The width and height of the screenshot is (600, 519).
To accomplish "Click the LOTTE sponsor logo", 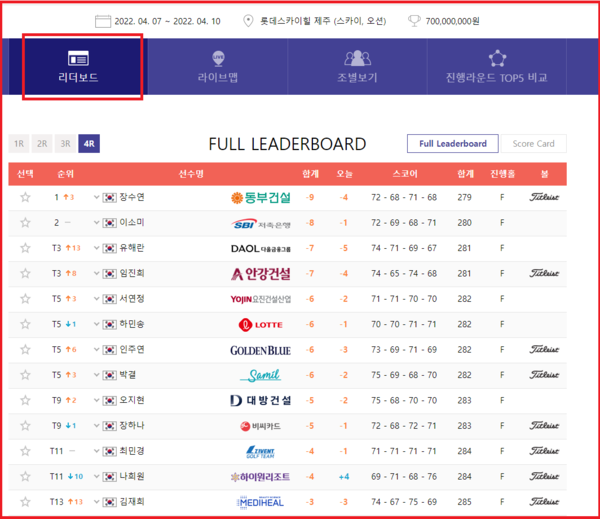I will pyautogui.click(x=261, y=325).
